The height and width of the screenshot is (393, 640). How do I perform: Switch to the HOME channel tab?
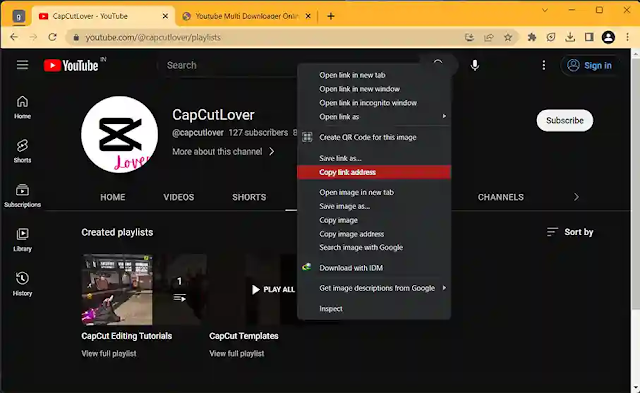[113, 197]
